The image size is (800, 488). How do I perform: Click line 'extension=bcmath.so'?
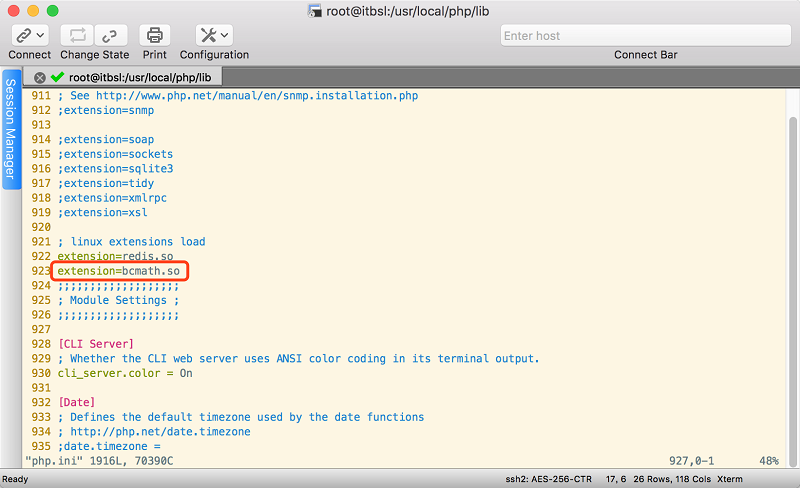(x=118, y=271)
